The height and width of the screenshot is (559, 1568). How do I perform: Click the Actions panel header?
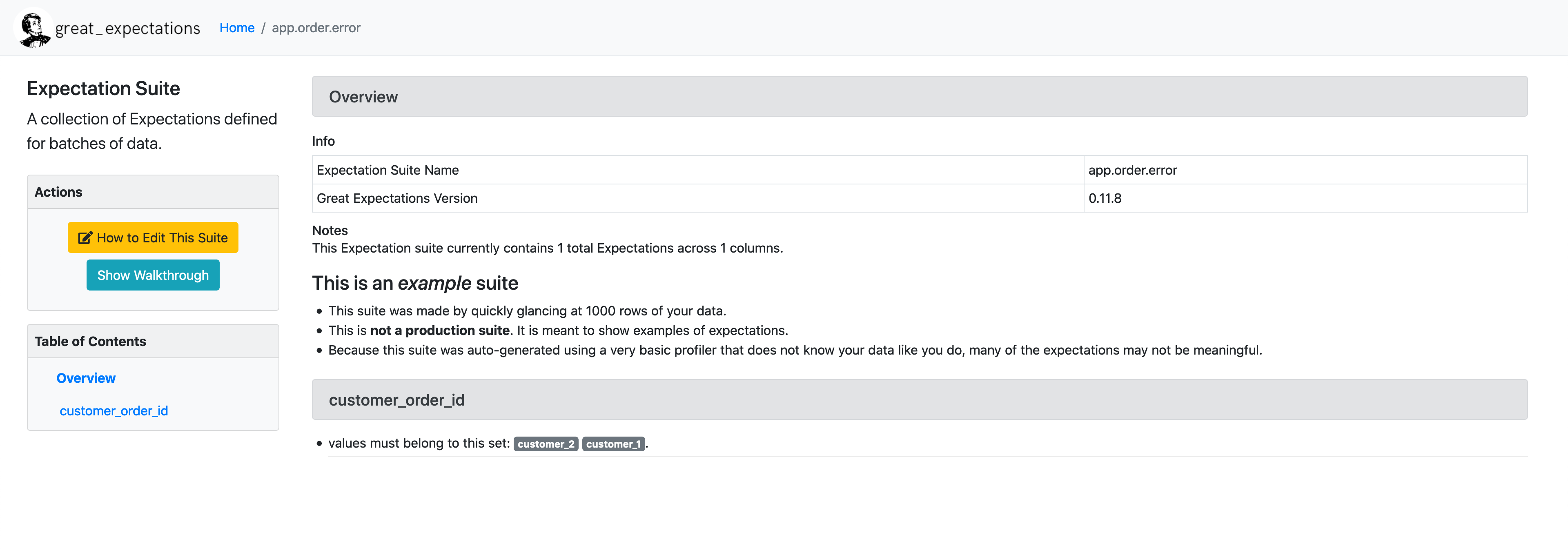pyautogui.click(x=58, y=192)
